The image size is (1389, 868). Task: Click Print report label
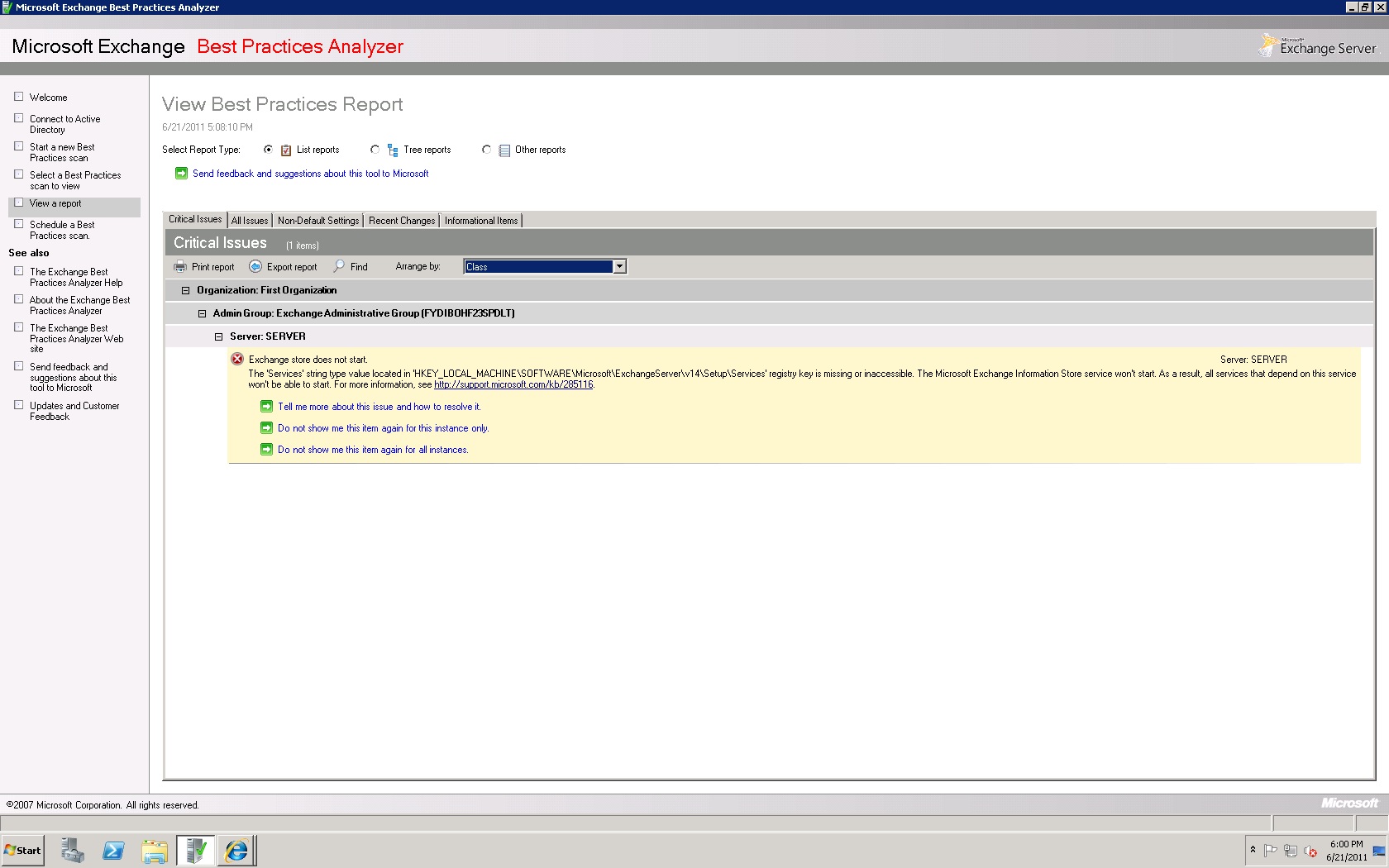(212, 267)
